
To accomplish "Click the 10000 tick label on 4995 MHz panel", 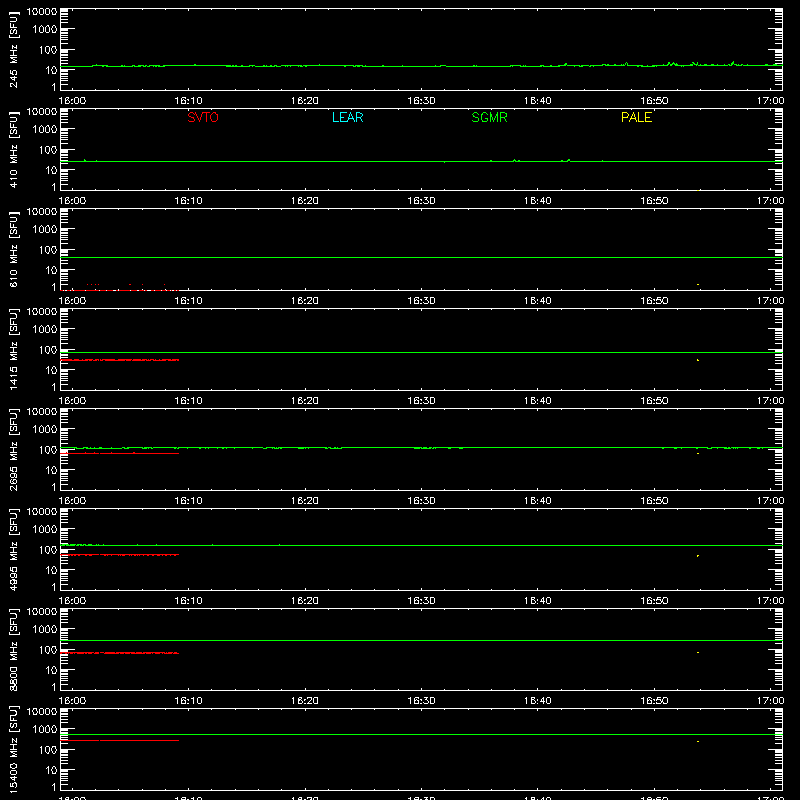I will tap(42, 512).
